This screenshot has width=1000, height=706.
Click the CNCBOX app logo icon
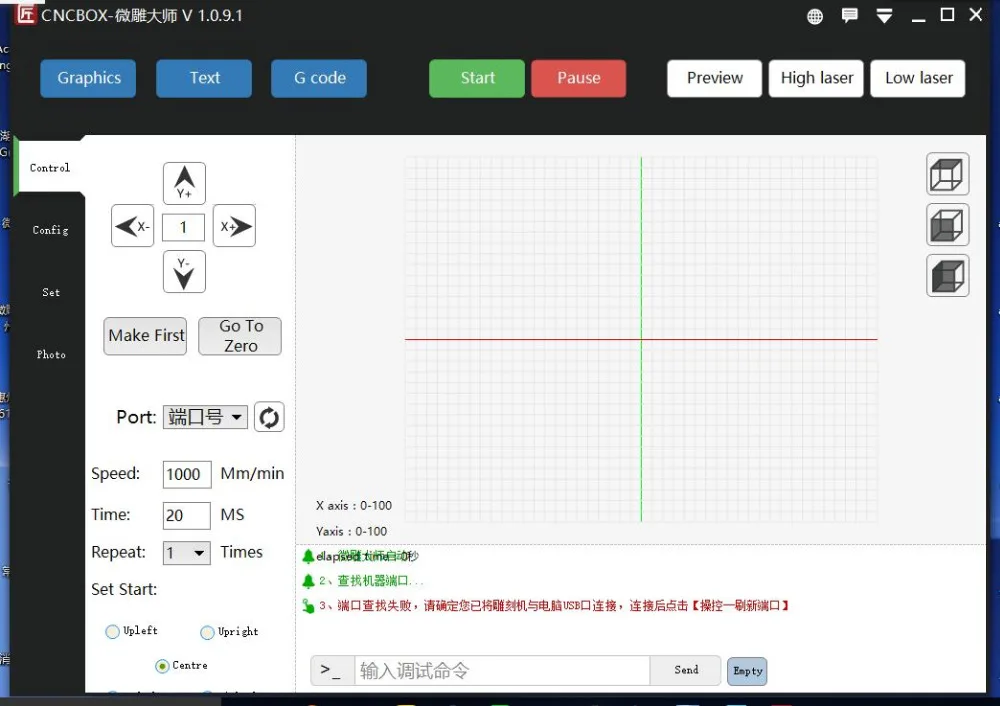(x=26, y=13)
